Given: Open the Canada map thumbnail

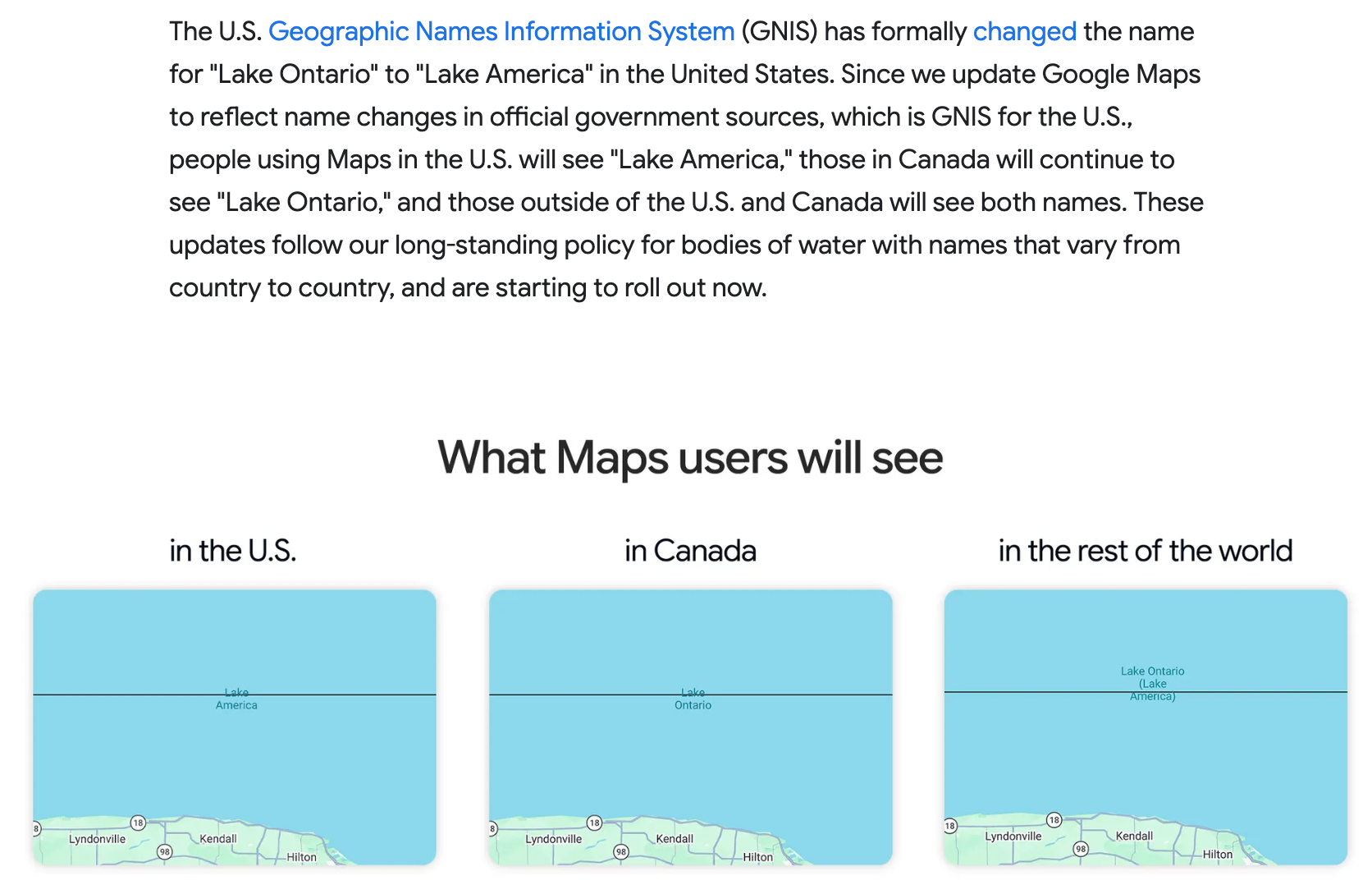Looking at the screenshot, I should 691,727.
